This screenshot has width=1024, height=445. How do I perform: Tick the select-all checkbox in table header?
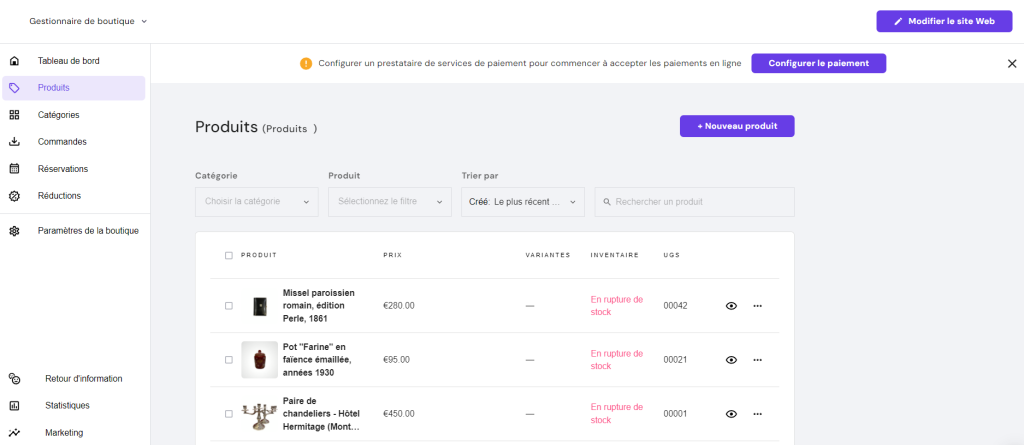point(229,255)
